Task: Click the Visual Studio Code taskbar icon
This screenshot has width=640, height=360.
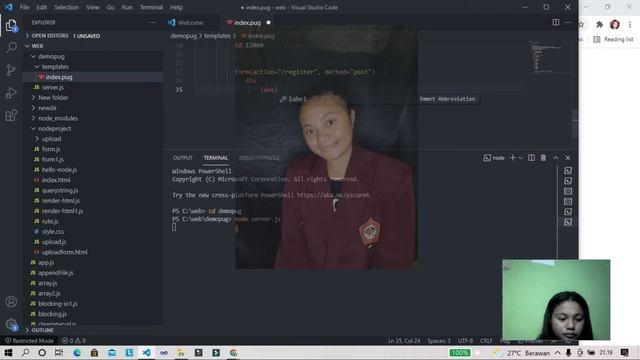Action: tap(147, 353)
